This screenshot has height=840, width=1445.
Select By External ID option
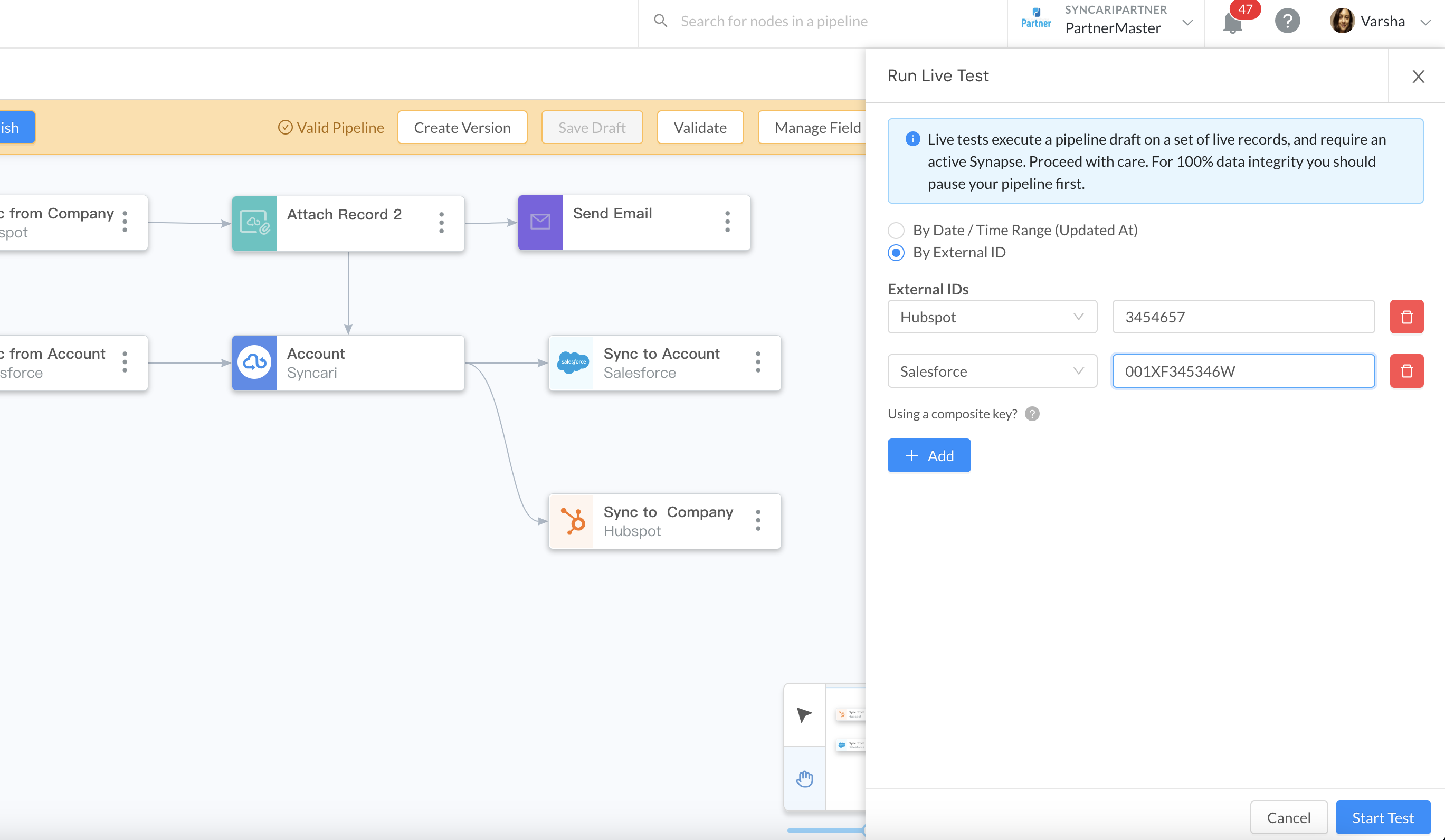pos(896,253)
